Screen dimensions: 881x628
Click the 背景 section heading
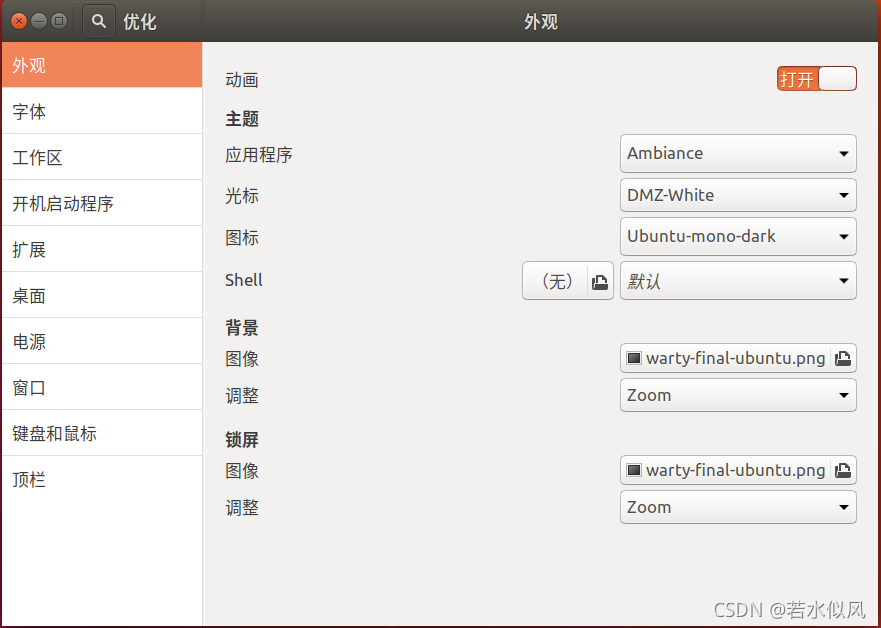pos(242,327)
